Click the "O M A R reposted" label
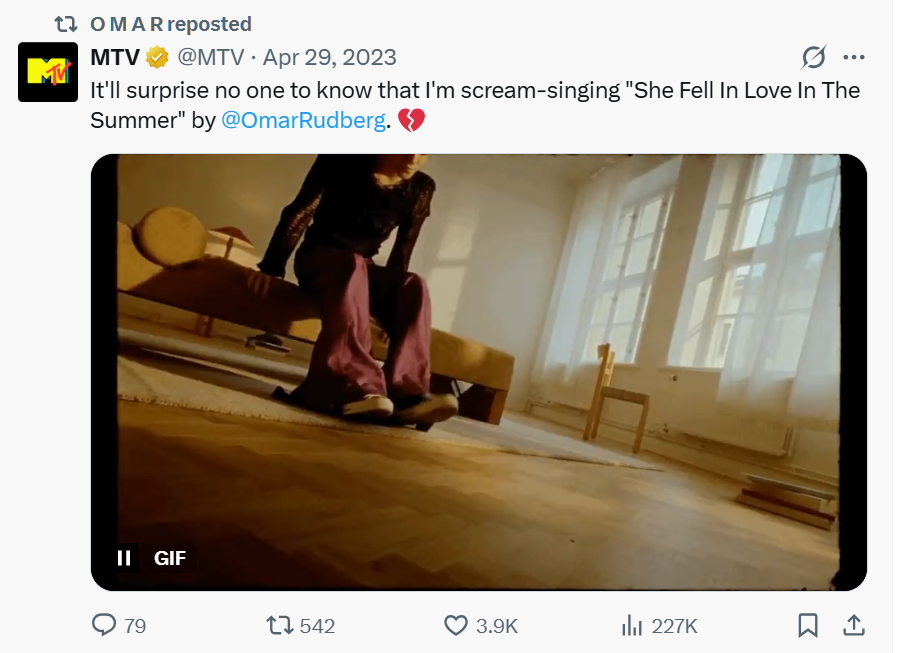 pyautogui.click(x=170, y=24)
